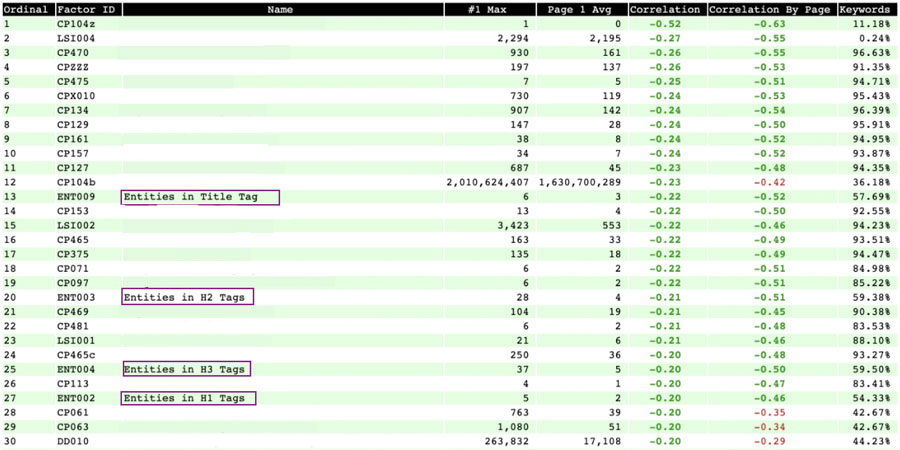Image resolution: width=900 pixels, height=450 pixels.
Task: Select the red correlation by page value -0.34
Action: (772, 426)
